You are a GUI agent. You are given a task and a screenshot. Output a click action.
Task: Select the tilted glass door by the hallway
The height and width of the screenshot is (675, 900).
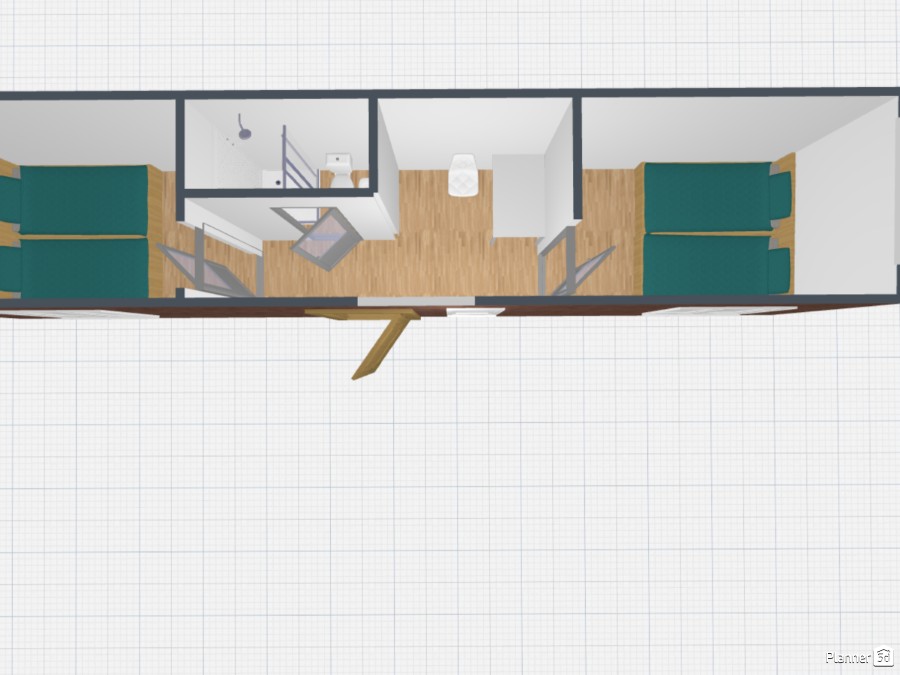[325, 240]
